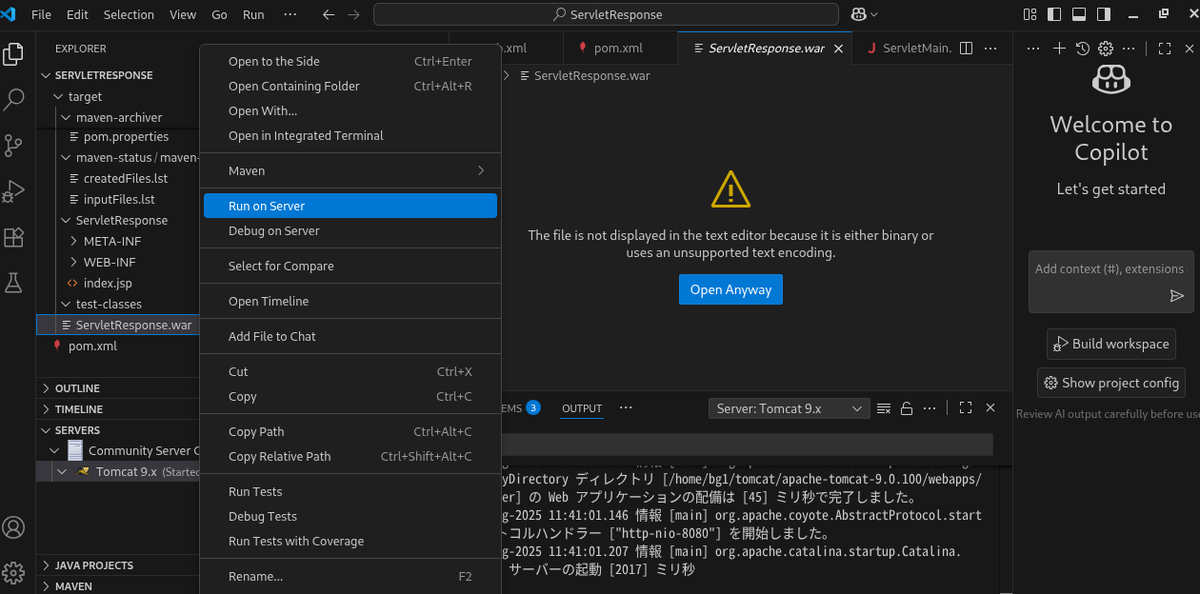Open the Explorer view in activity bar
This screenshot has height=594, width=1200.
click(x=14, y=54)
